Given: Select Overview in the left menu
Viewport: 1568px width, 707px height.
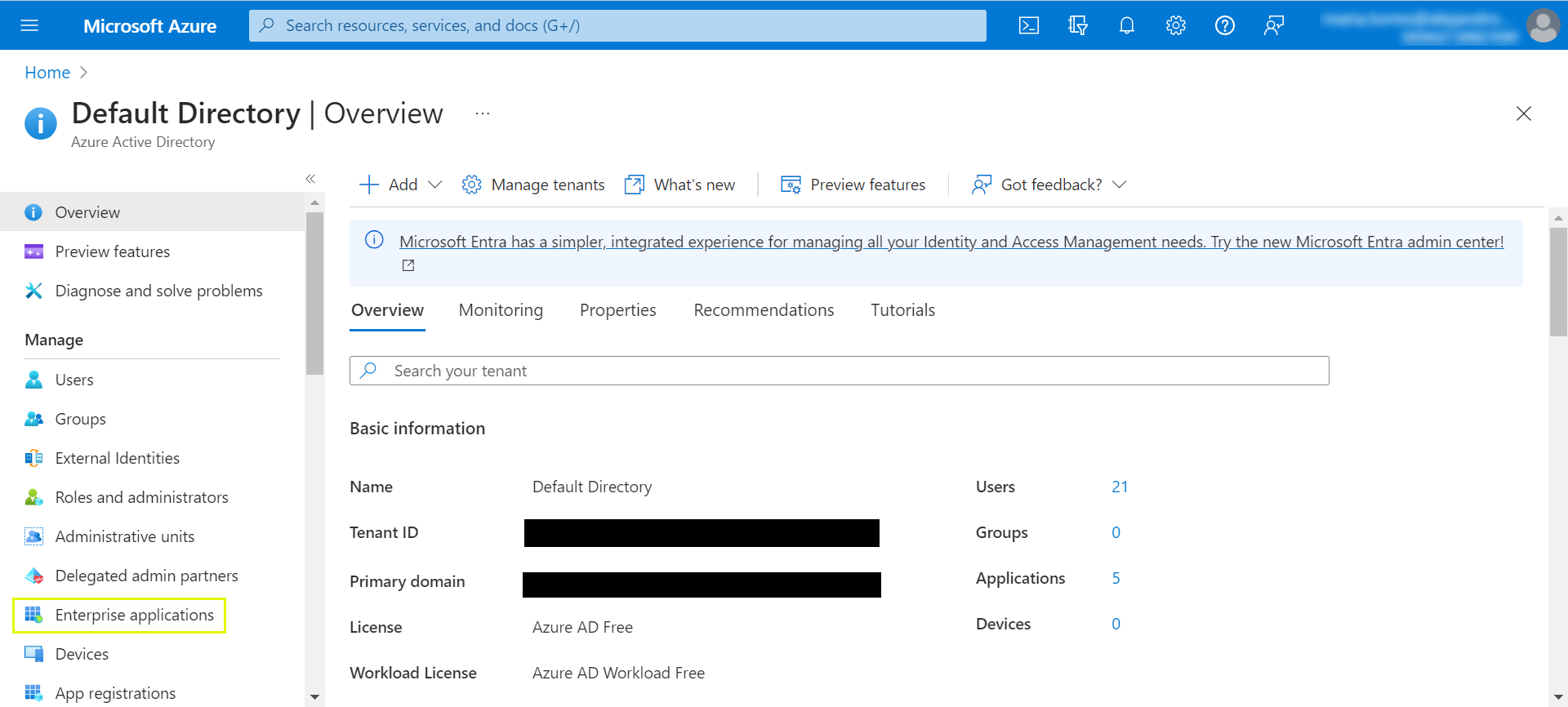Looking at the screenshot, I should coord(152,212).
